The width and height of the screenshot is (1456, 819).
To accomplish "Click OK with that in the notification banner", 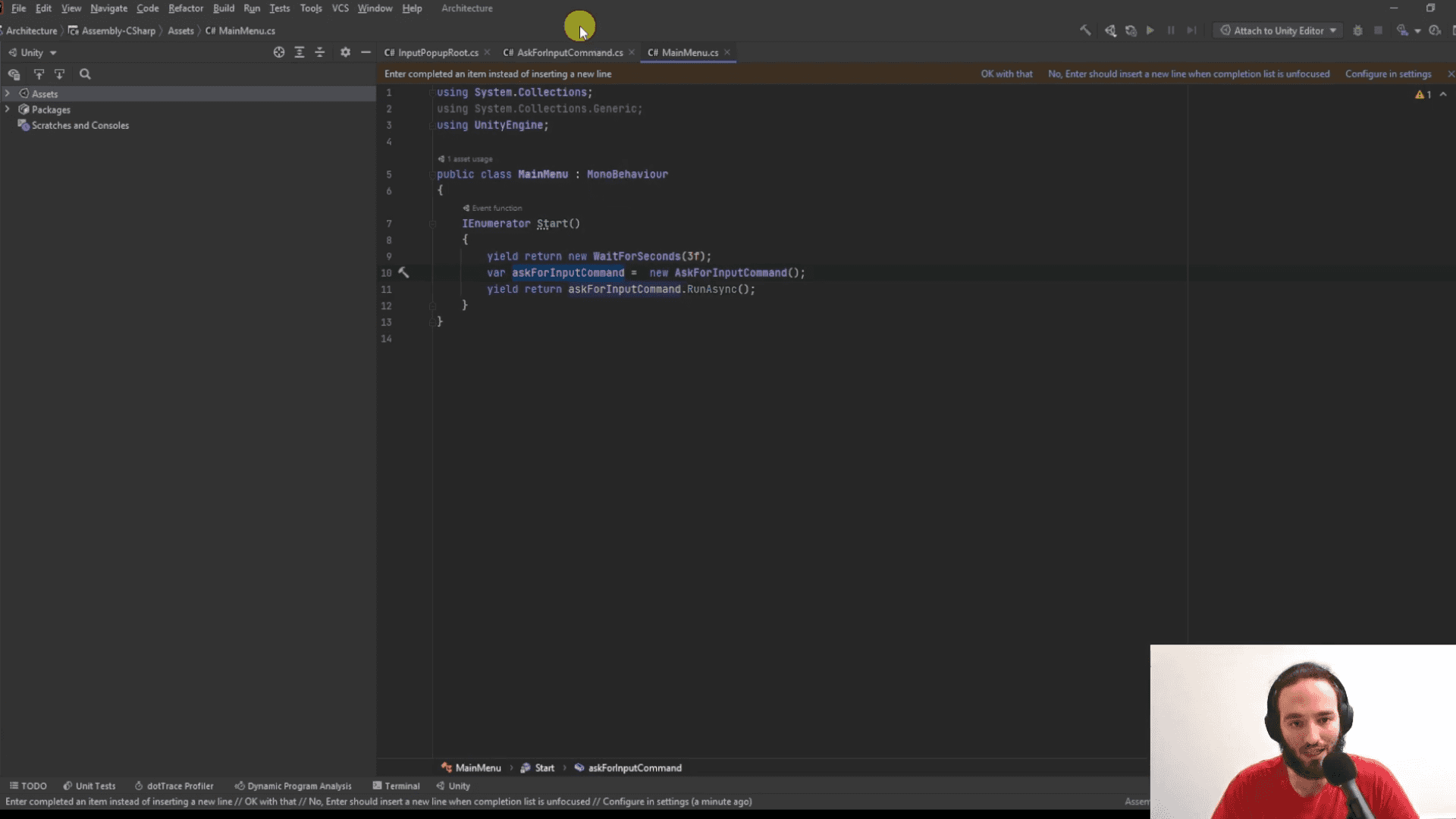I will coord(1007,74).
